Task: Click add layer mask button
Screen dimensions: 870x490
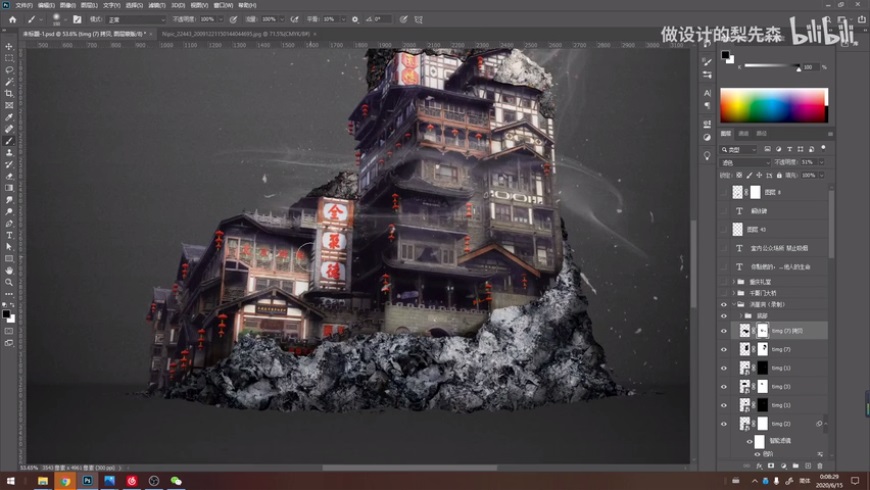Action: (771, 466)
